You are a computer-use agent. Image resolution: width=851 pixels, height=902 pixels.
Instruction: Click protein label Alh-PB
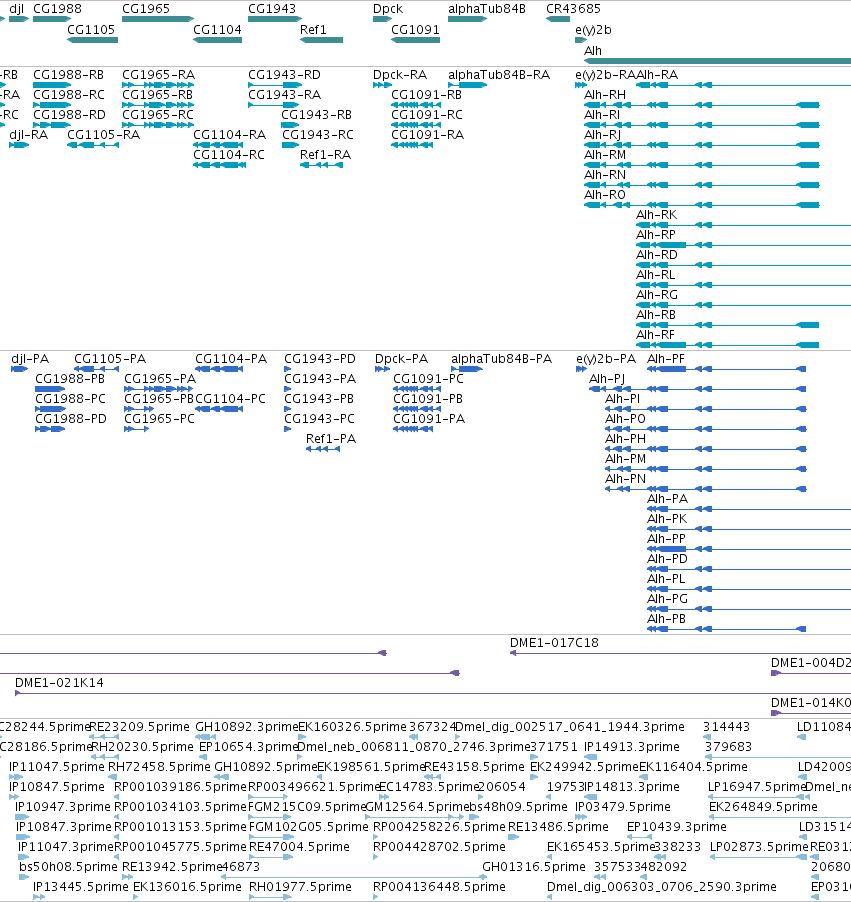point(666,619)
